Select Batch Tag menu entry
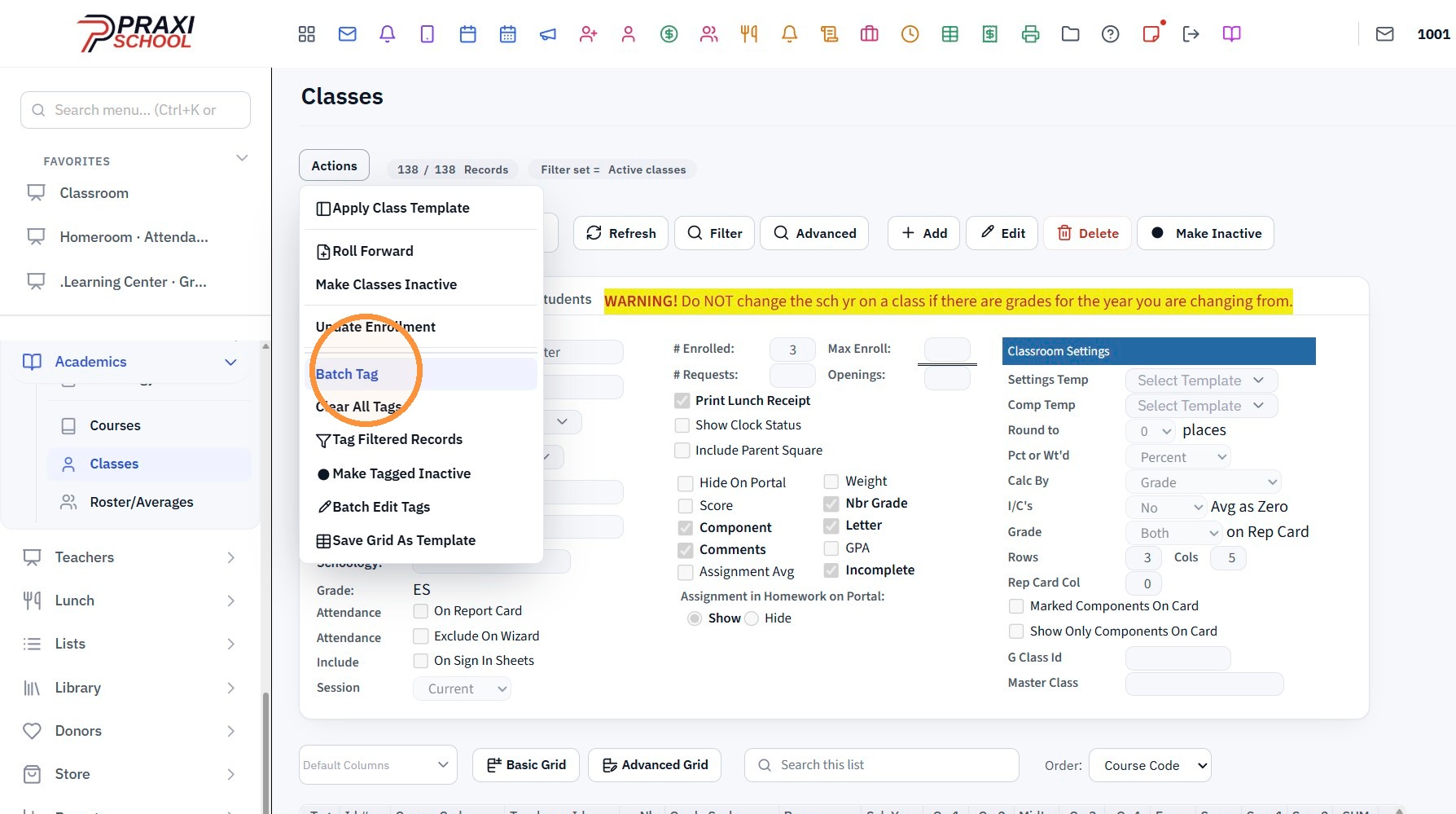1456x814 pixels. (421, 374)
